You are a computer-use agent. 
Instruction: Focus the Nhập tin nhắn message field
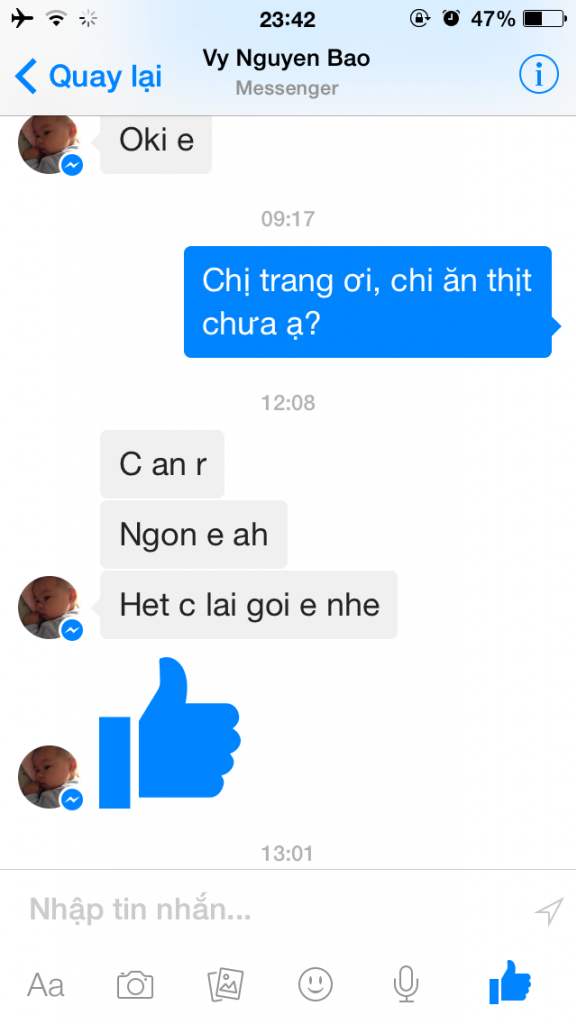coord(274,910)
